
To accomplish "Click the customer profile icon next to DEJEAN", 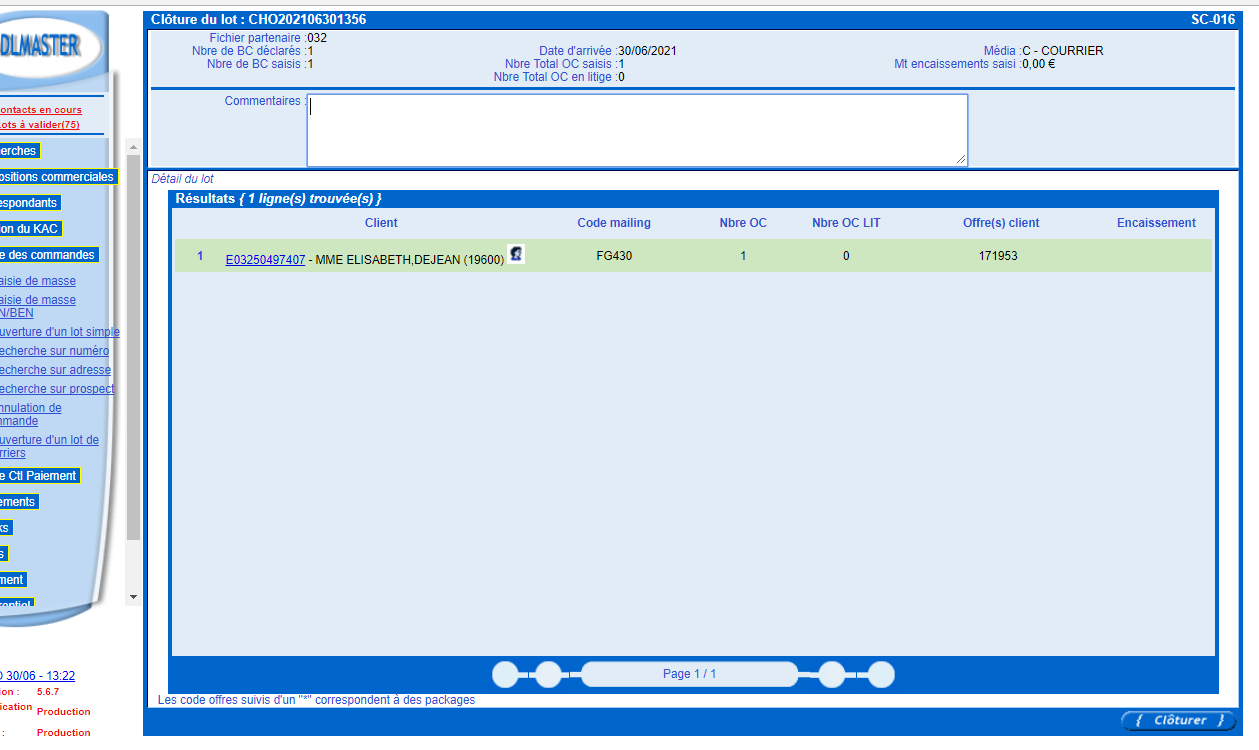I will [516, 254].
